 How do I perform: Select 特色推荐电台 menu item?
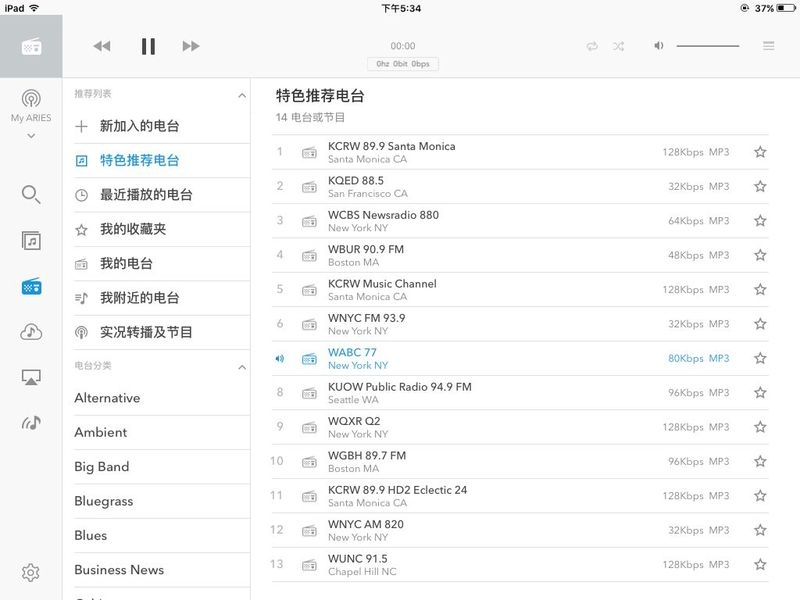pyautogui.click(x=162, y=161)
